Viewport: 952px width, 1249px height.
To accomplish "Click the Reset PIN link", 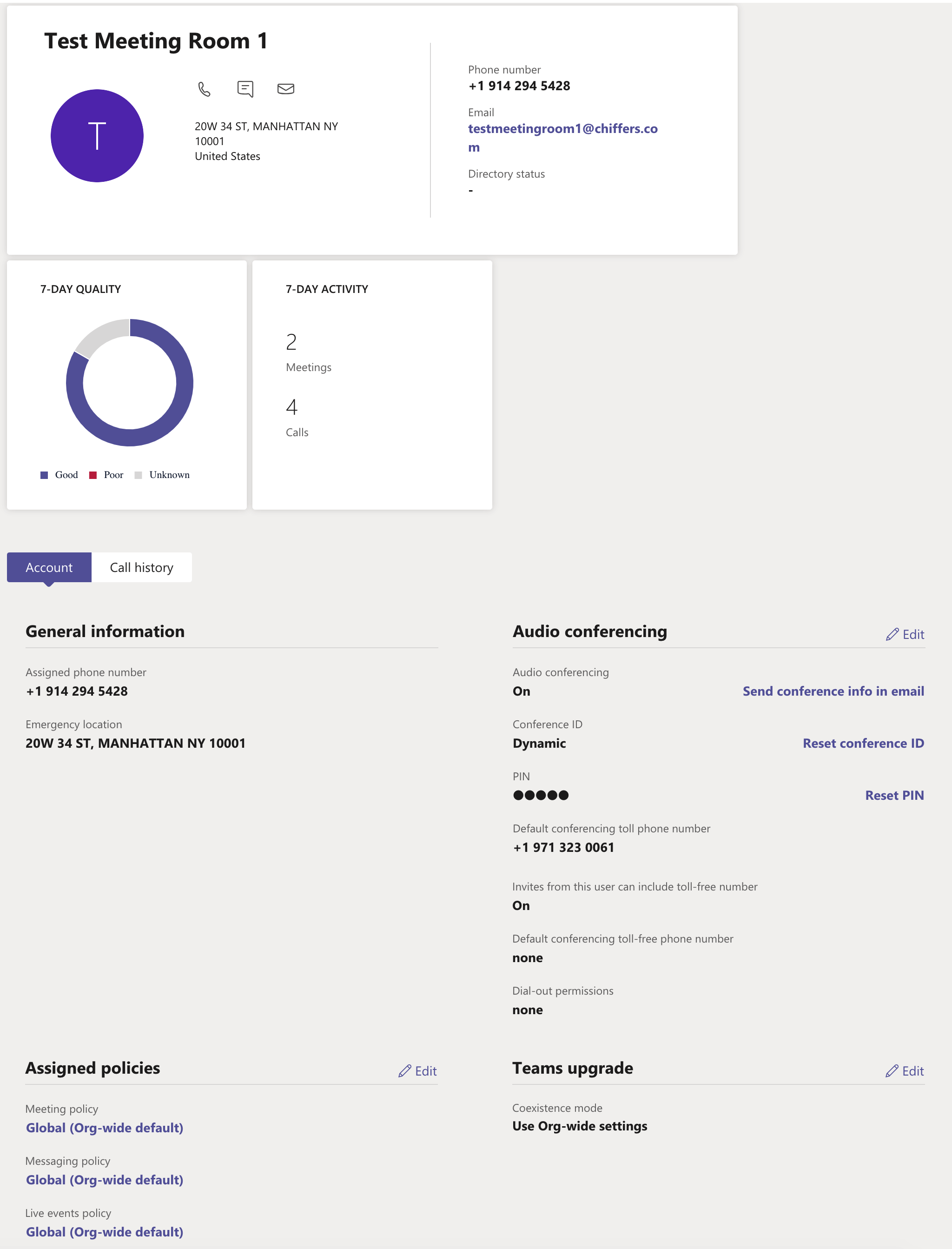I will click(894, 795).
